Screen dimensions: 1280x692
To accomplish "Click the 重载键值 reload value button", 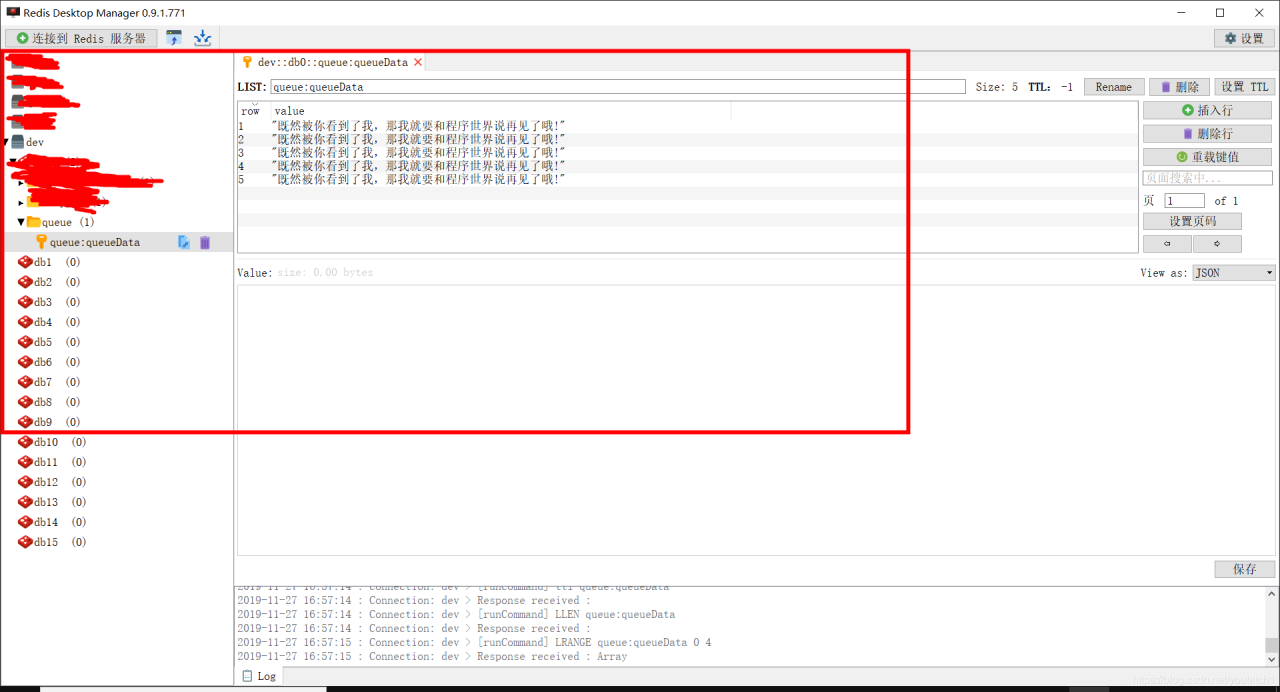I will point(1207,157).
